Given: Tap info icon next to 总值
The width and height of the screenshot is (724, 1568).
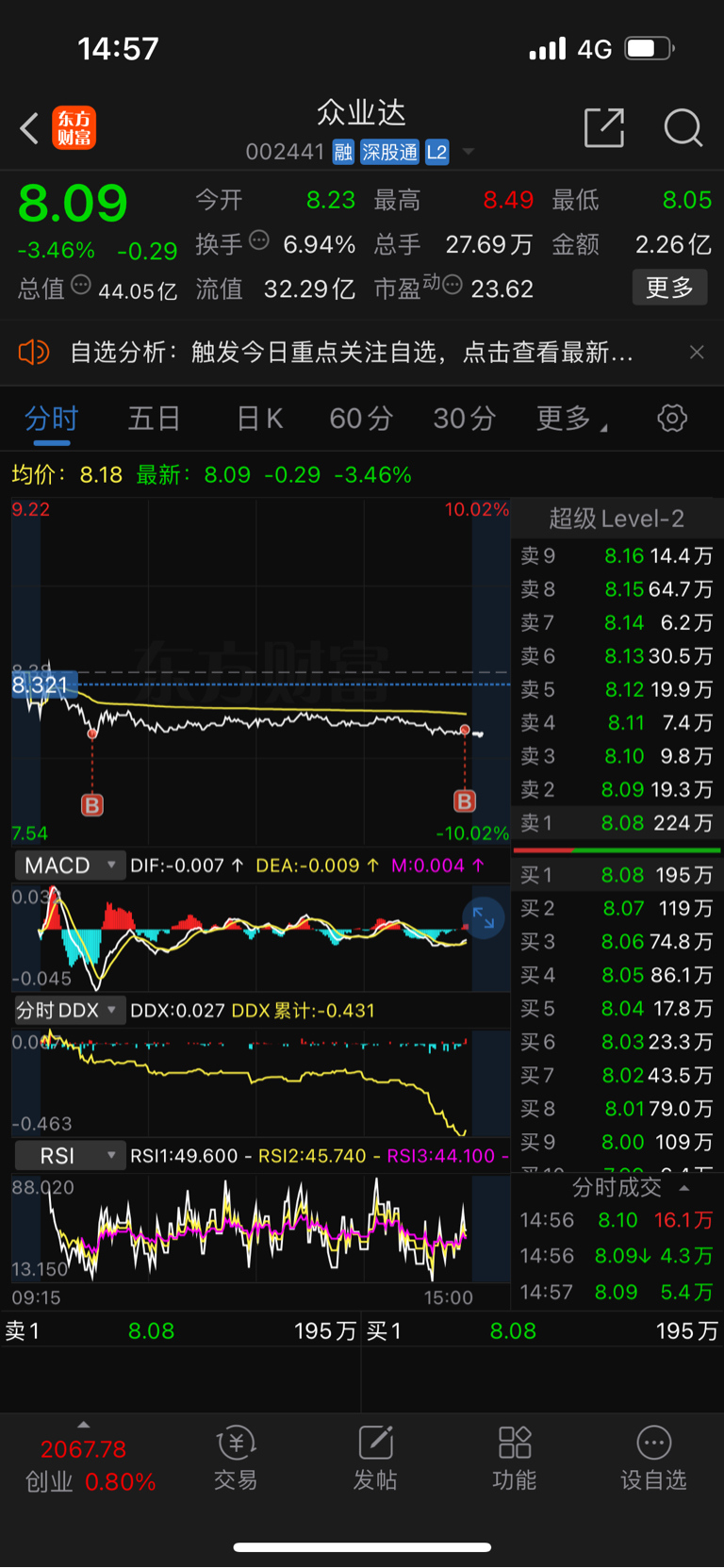Looking at the screenshot, I should [x=81, y=285].
